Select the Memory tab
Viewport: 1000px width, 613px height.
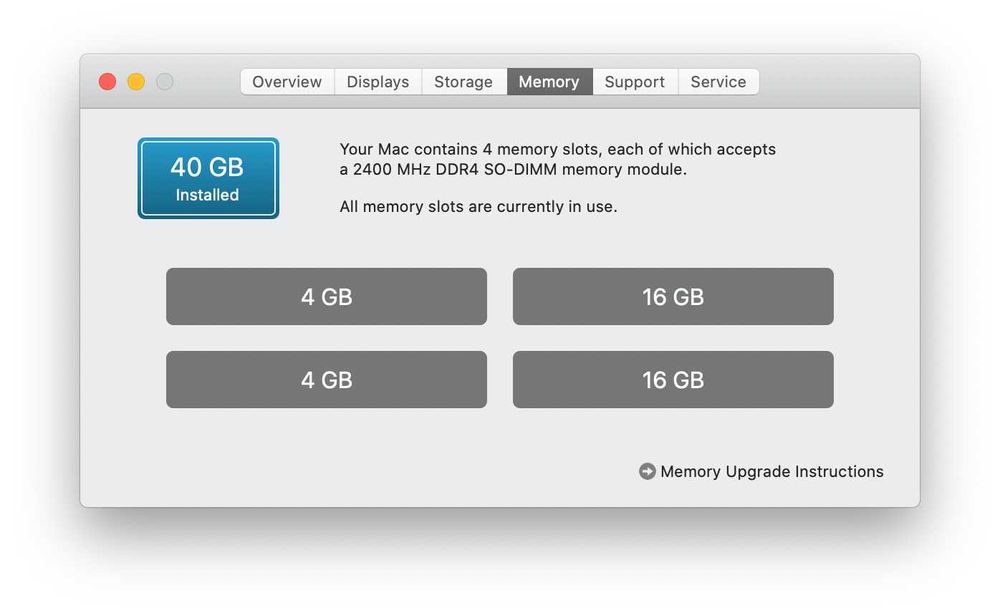click(x=549, y=82)
